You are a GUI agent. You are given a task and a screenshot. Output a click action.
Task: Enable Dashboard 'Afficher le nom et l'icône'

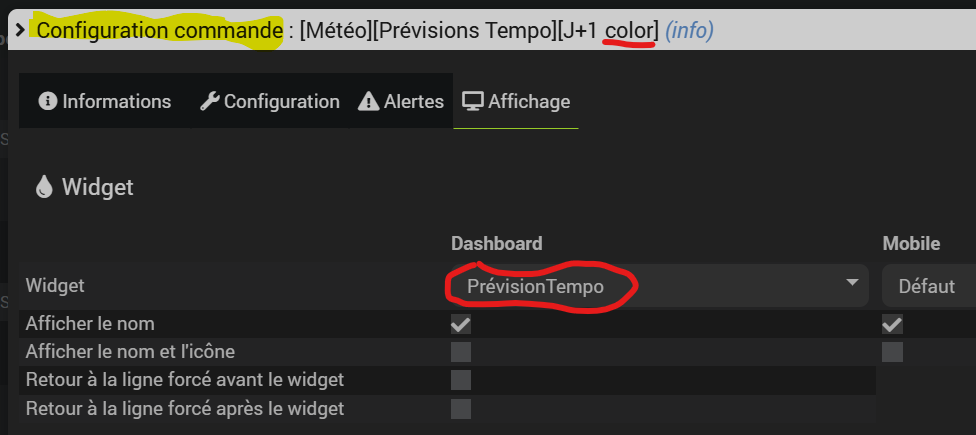coord(461,352)
